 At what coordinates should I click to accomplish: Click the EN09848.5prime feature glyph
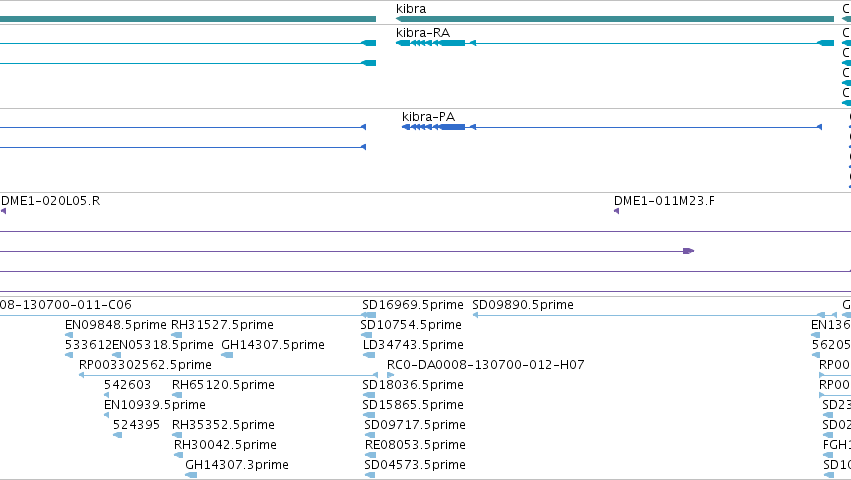pos(69,335)
